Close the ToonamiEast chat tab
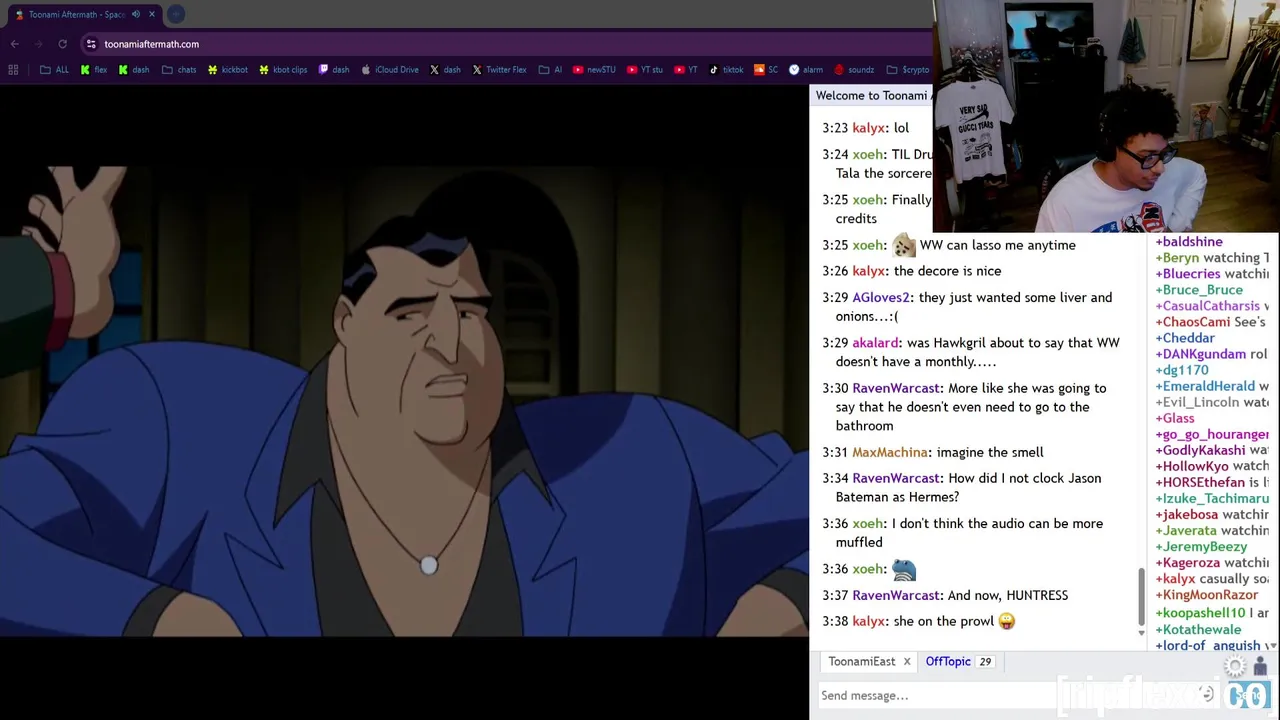This screenshot has width=1280, height=720. [907, 661]
